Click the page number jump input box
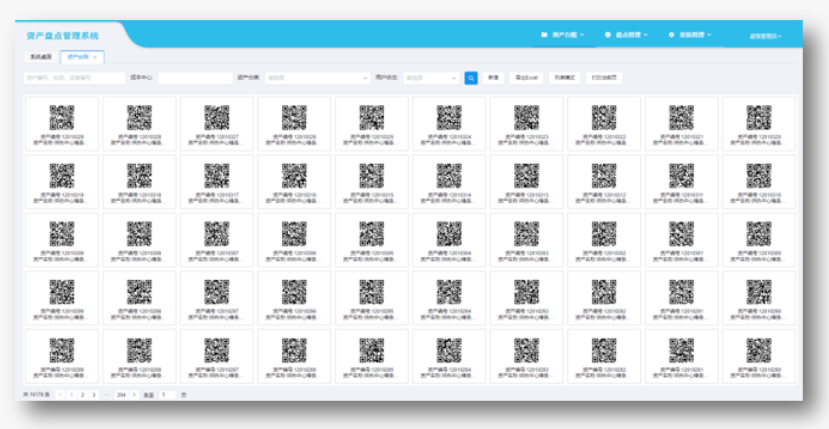The image size is (829, 429). point(166,395)
